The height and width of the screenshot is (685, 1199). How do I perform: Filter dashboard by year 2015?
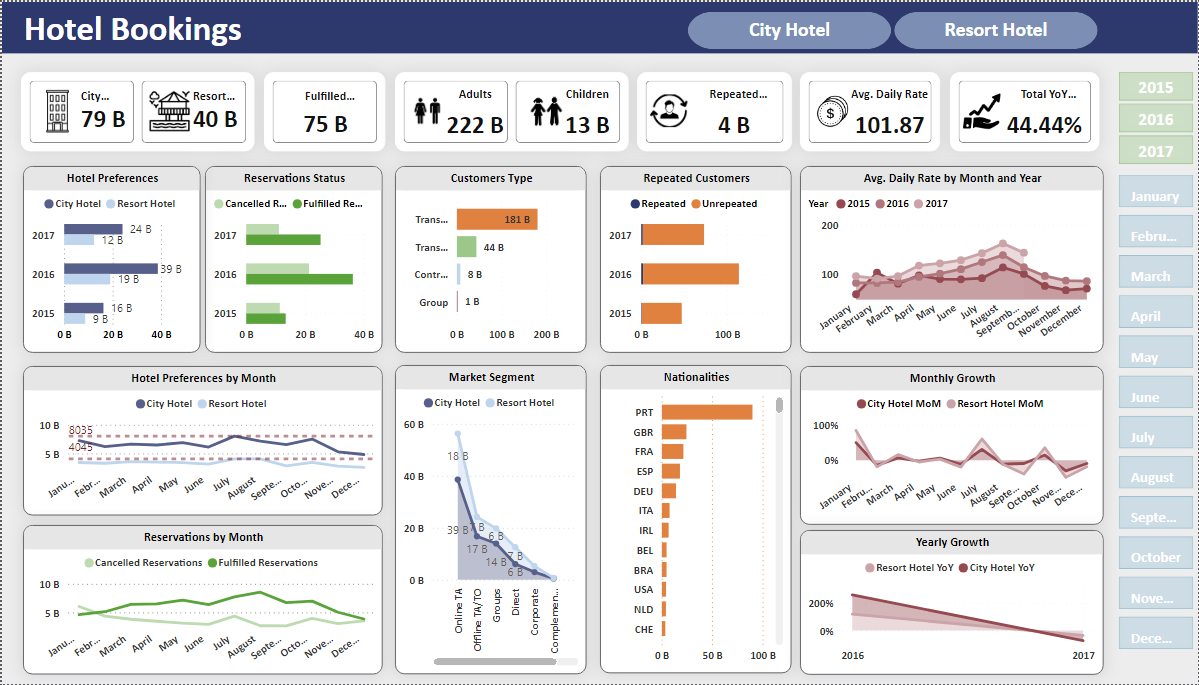point(1155,87)
